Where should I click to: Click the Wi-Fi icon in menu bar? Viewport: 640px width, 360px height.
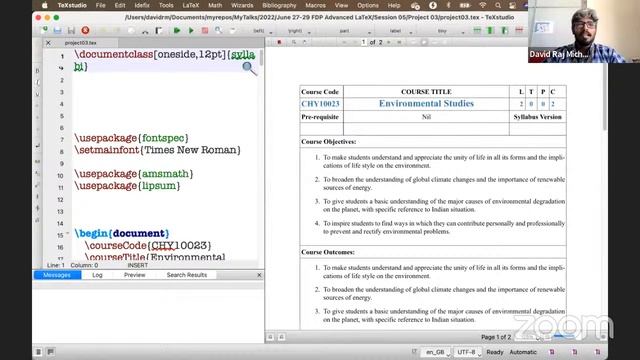482,5
